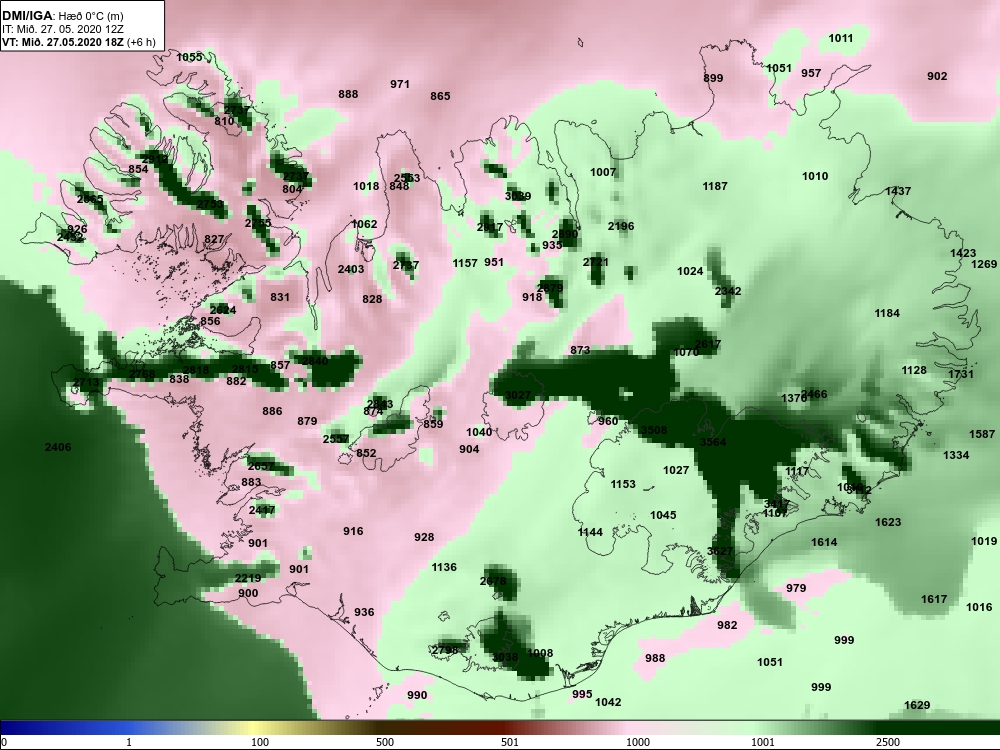Click the map value 979

(796, 589)
